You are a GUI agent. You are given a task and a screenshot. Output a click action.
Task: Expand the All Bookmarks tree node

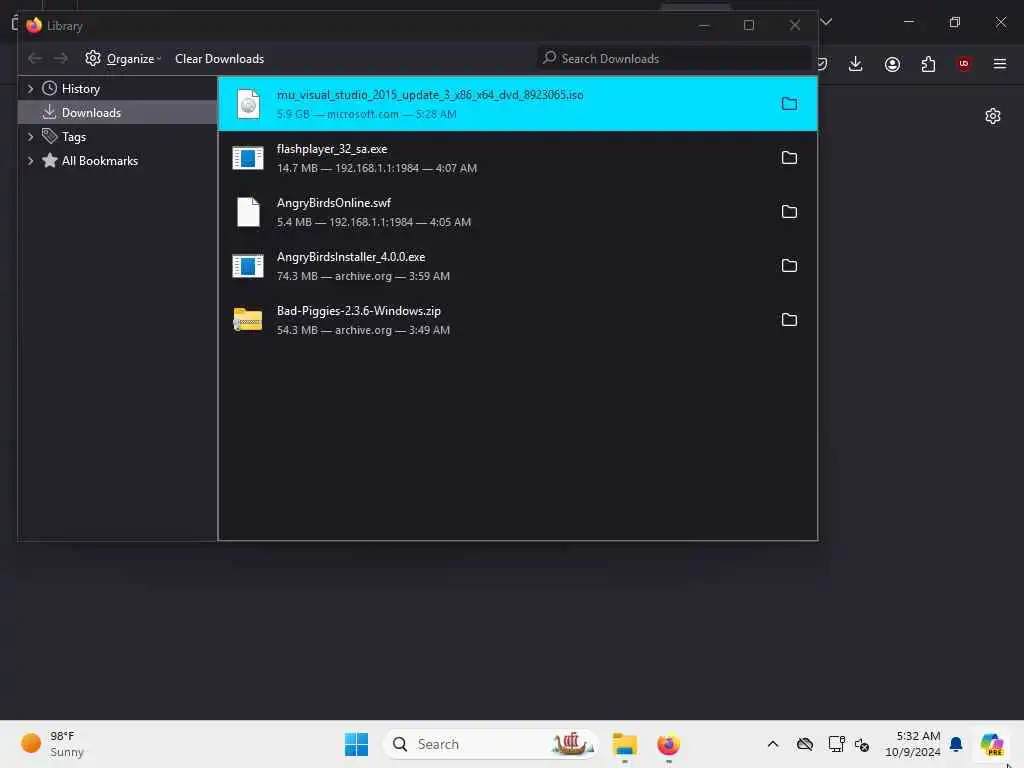point(30,161)
